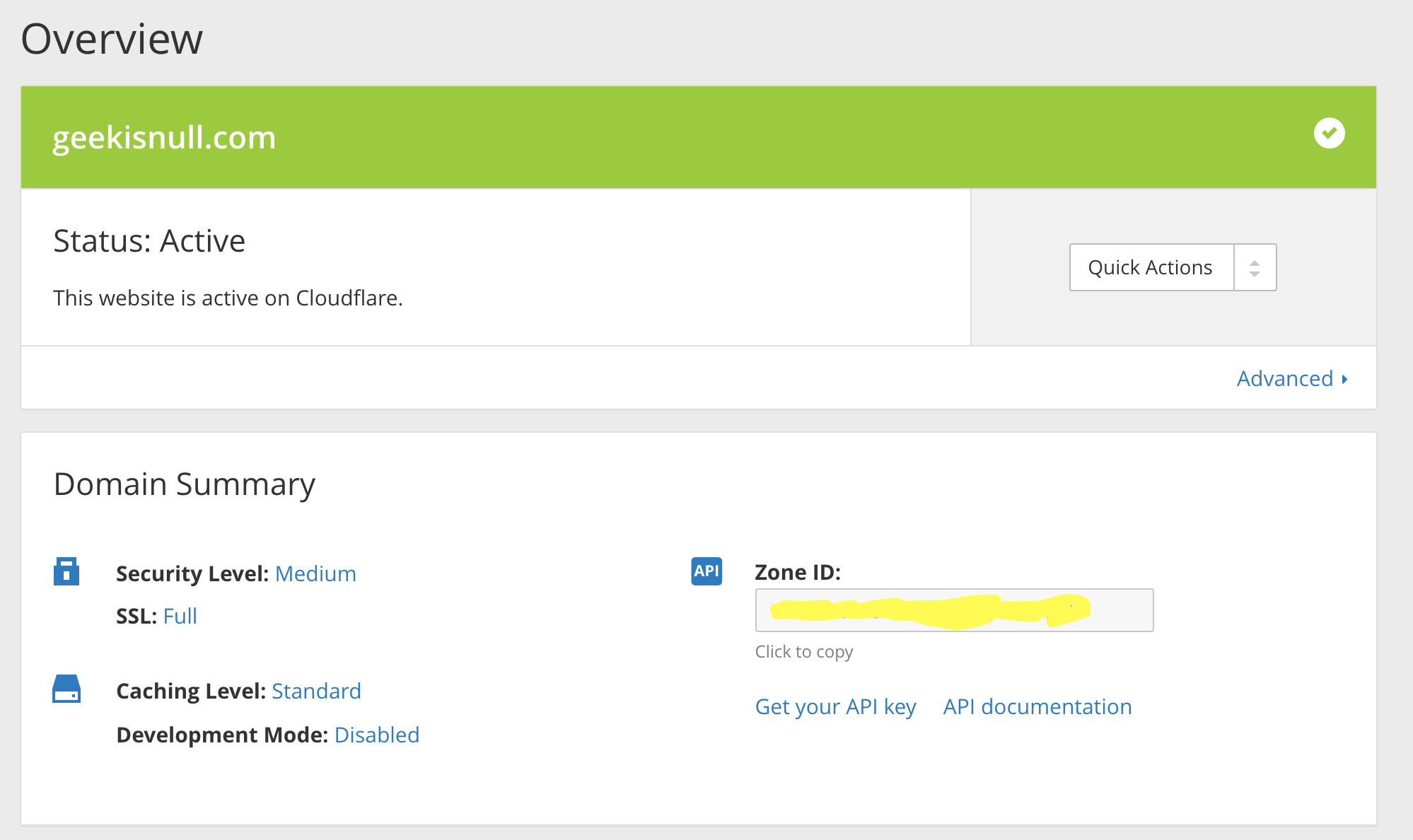Click the security shield icon area
The image size is (1413, 840).
(66, 572)
